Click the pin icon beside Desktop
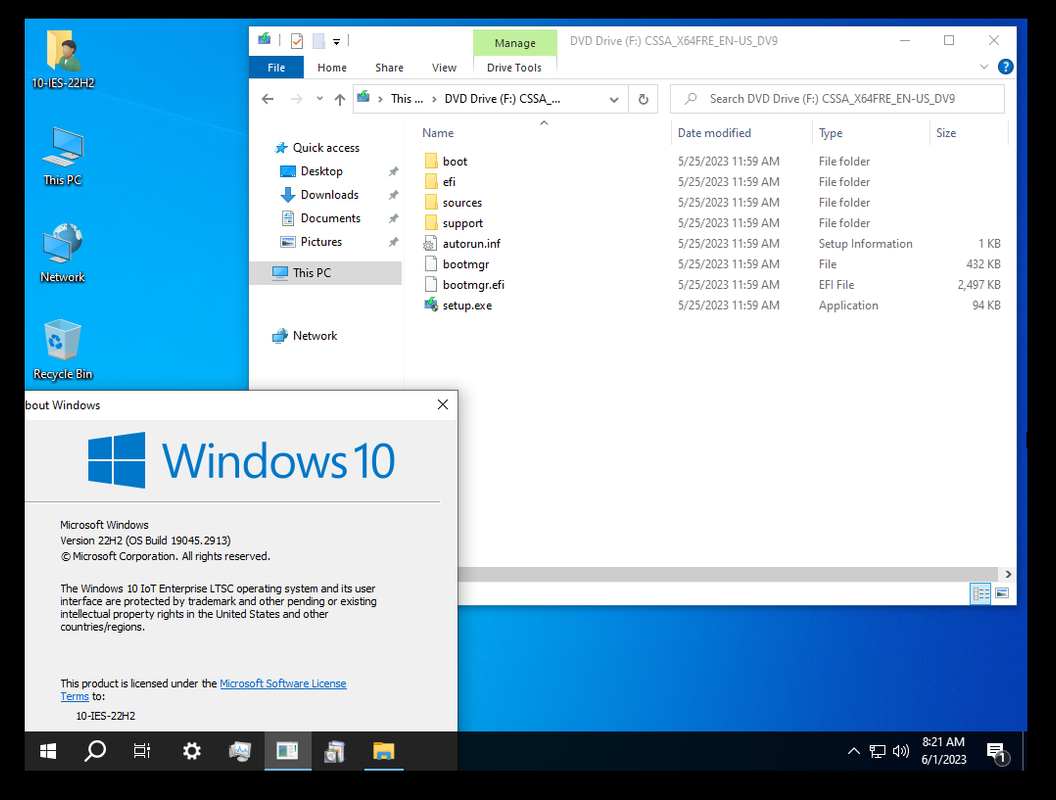 [393, 172]
